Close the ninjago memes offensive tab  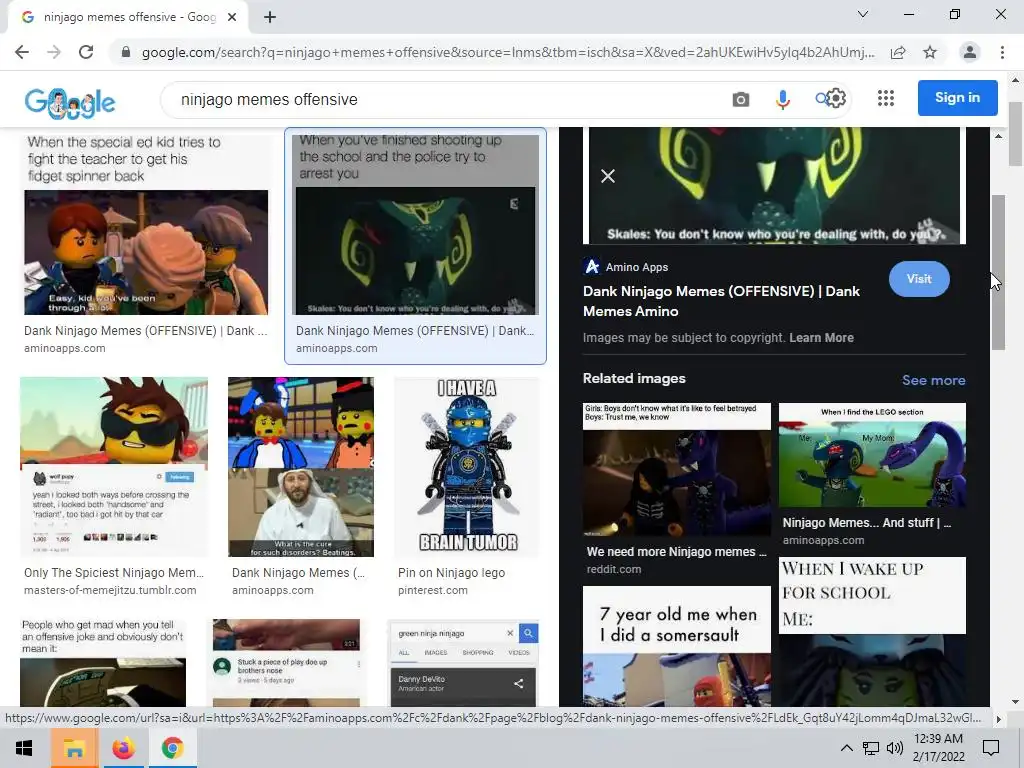[232, 17]
